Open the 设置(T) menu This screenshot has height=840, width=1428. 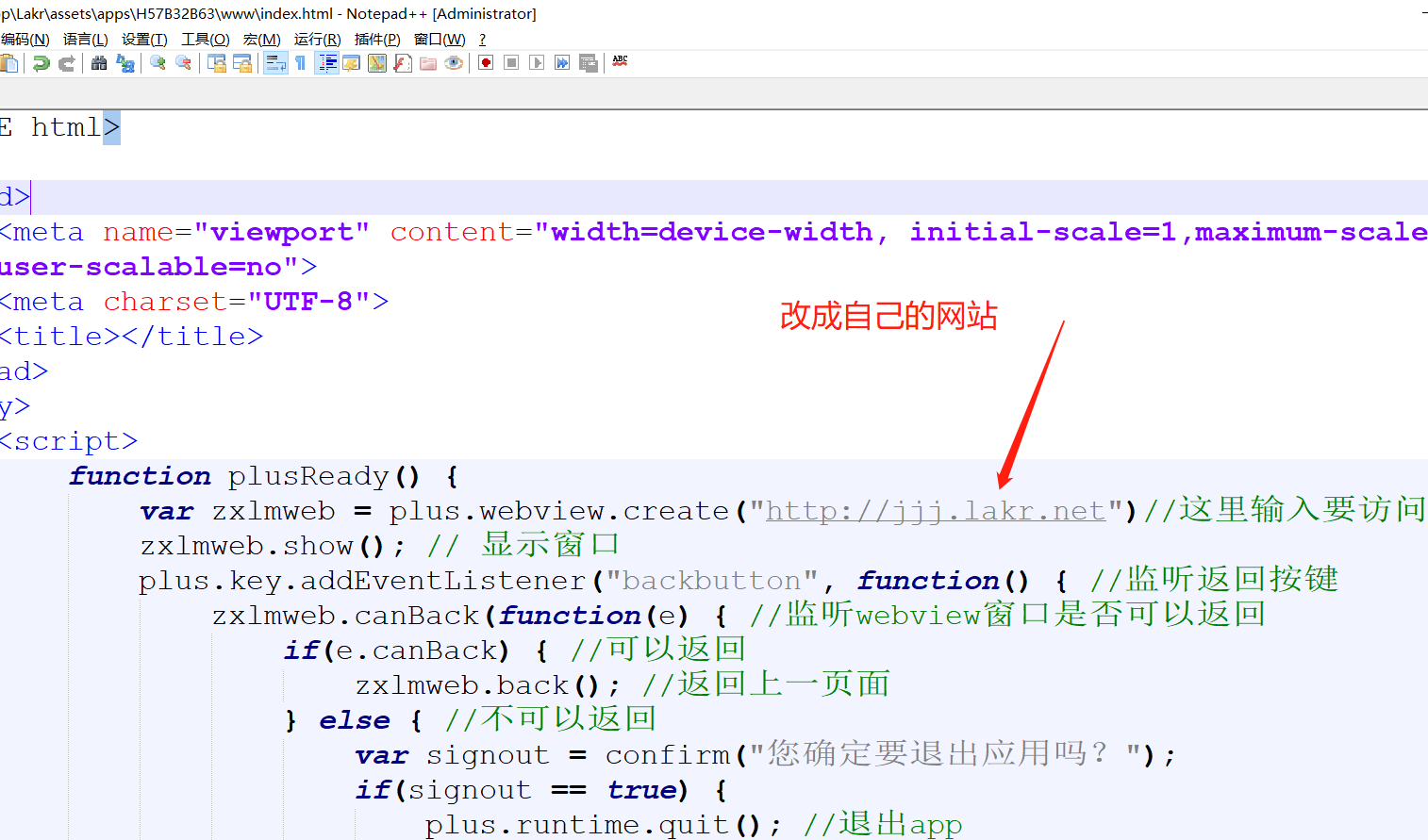(143, 39)
